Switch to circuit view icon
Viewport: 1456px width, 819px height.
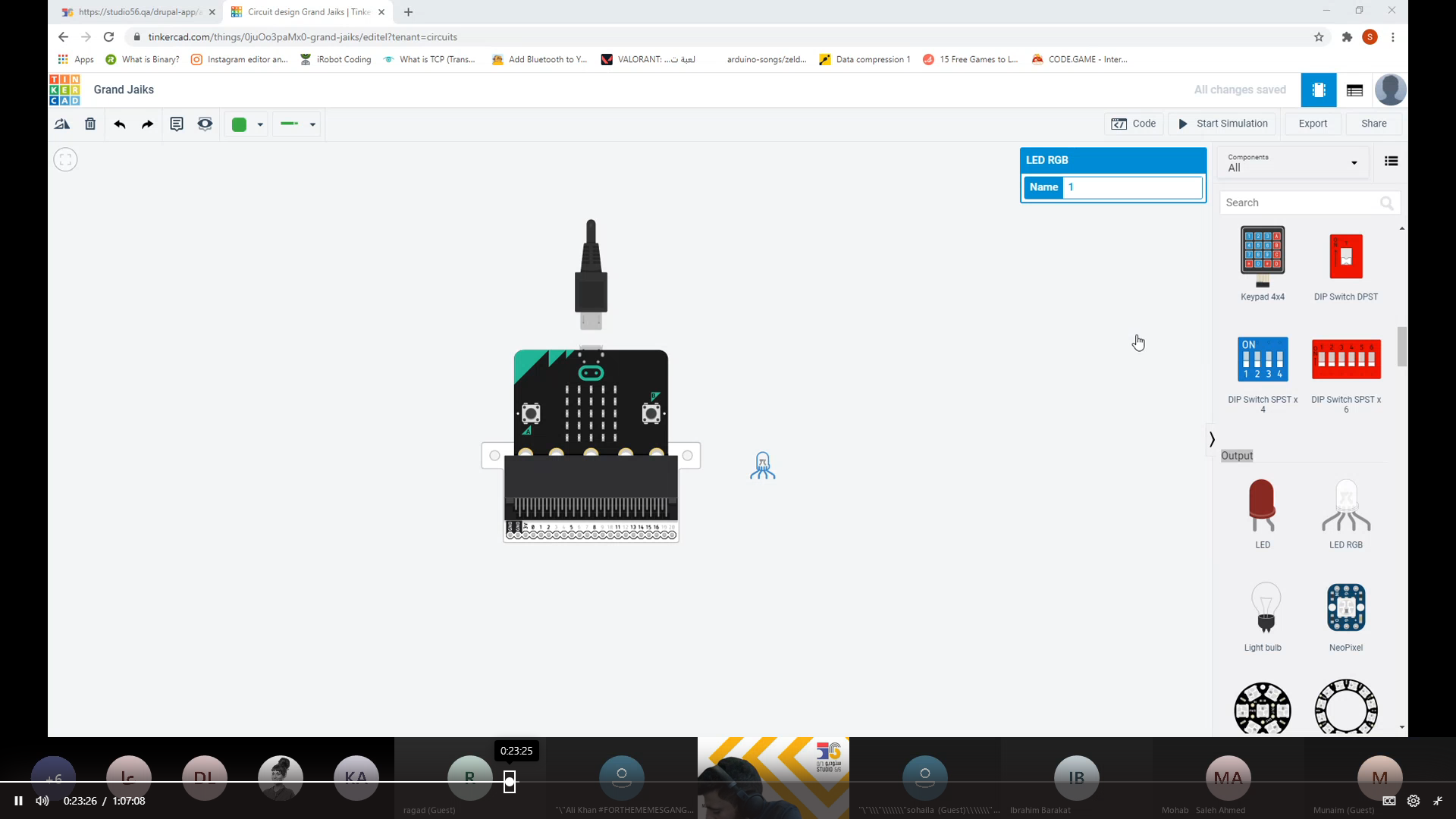(1319, 90)
